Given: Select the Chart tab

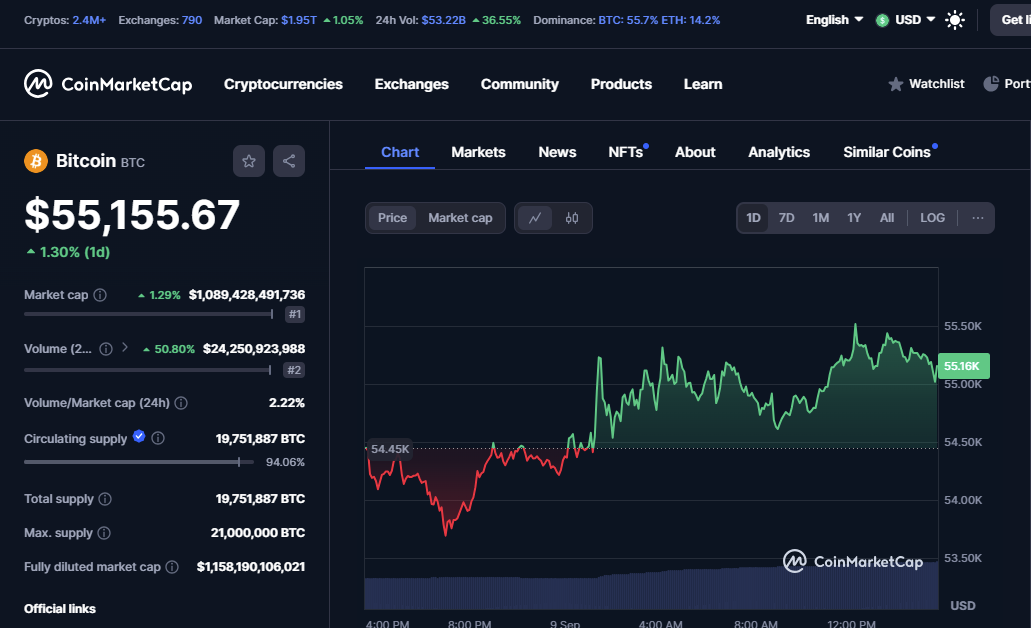Looking at the screenshot, I should (400, 153).
